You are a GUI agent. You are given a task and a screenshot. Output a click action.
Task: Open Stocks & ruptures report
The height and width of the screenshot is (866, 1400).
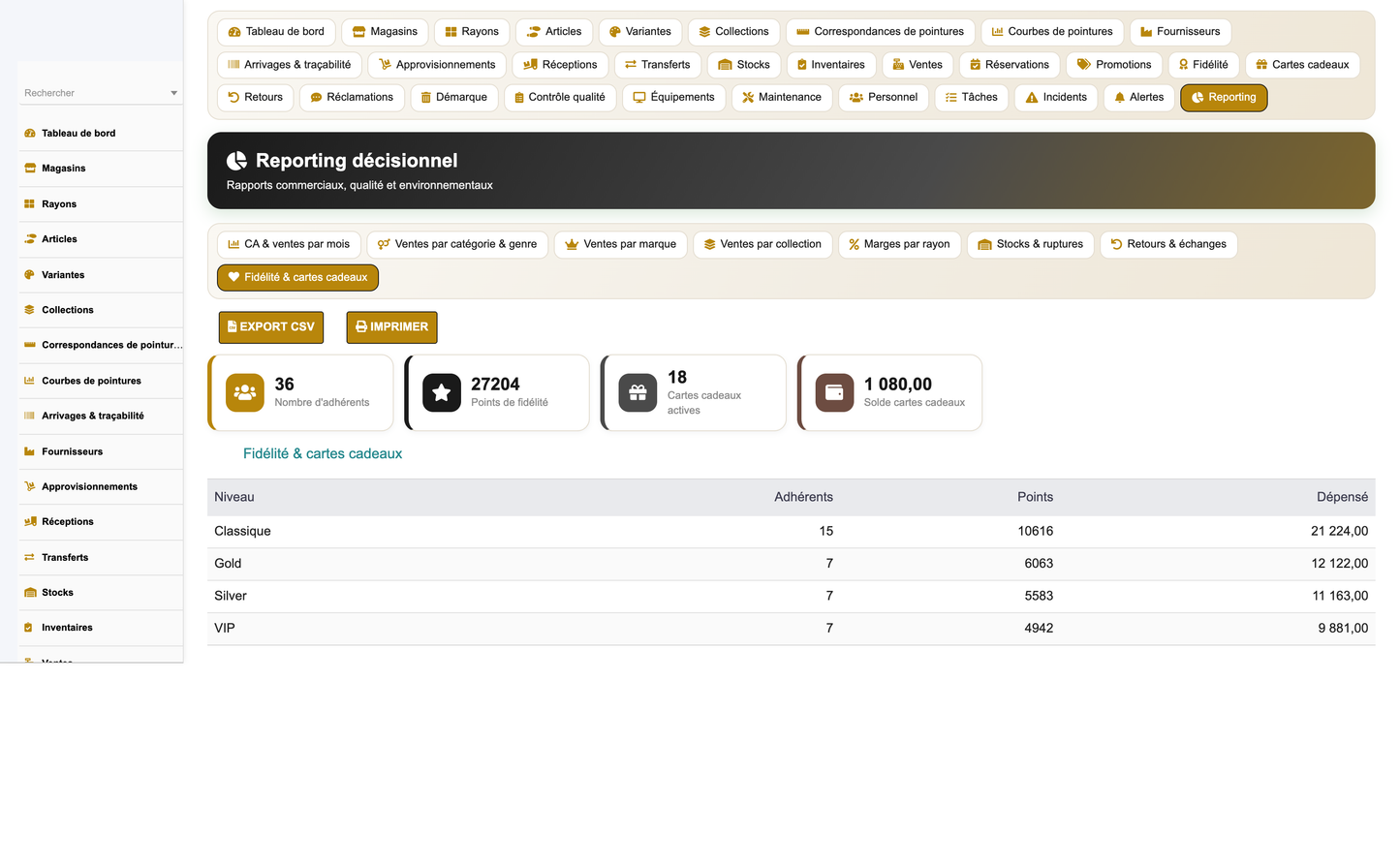(x=1031, y=244)
